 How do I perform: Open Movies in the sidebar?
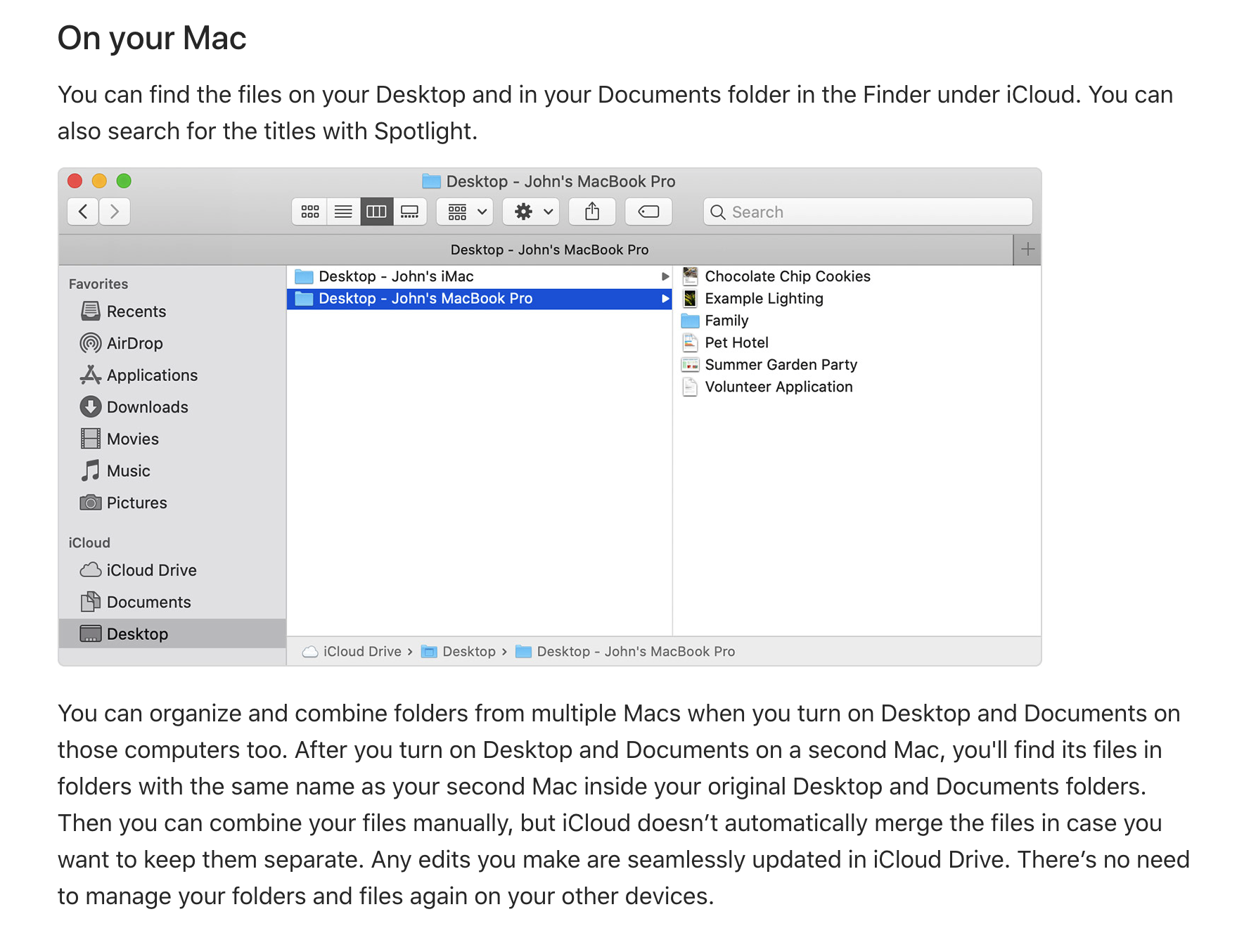[120, 439]
